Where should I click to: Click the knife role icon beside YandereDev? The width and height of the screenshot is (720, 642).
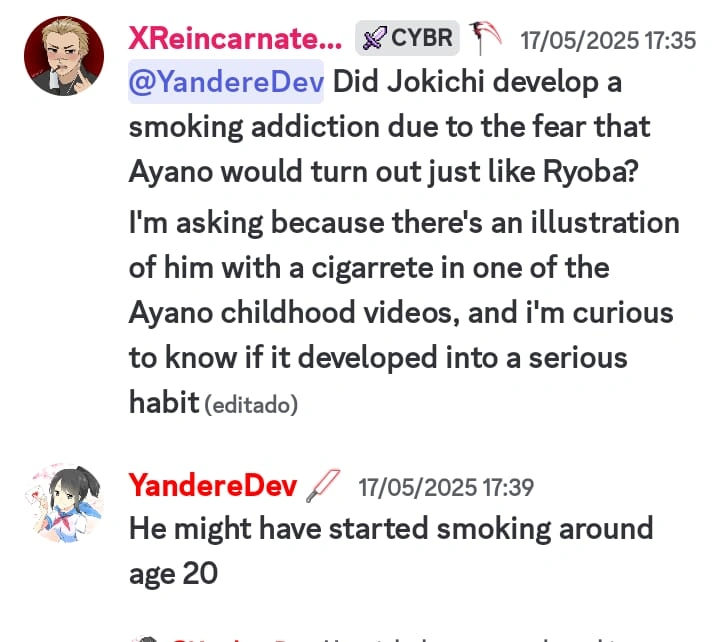tap(323, 486)
